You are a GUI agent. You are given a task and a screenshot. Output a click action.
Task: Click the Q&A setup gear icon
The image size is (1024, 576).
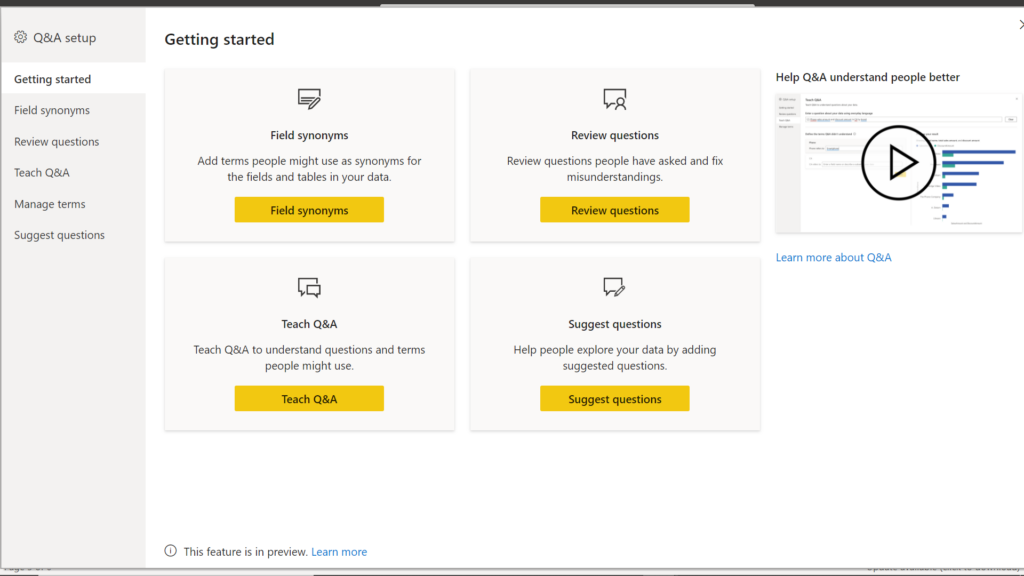pyautogui.click(x=19, y=37)
